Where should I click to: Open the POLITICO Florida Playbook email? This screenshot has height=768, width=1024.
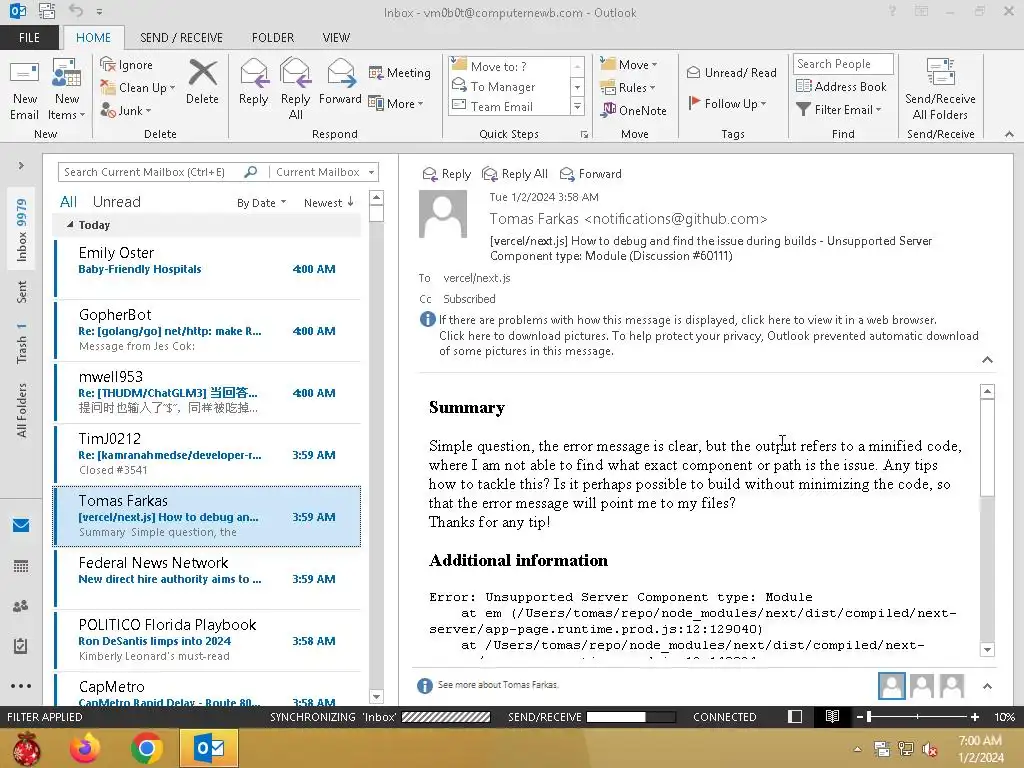pyautogui.click(x=207, y=640)
